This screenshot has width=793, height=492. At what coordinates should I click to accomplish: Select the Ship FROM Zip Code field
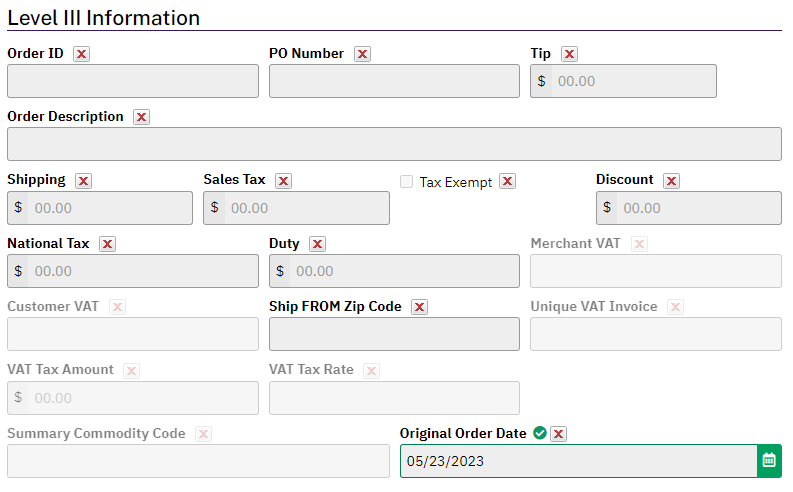click(x=394, y=334)
